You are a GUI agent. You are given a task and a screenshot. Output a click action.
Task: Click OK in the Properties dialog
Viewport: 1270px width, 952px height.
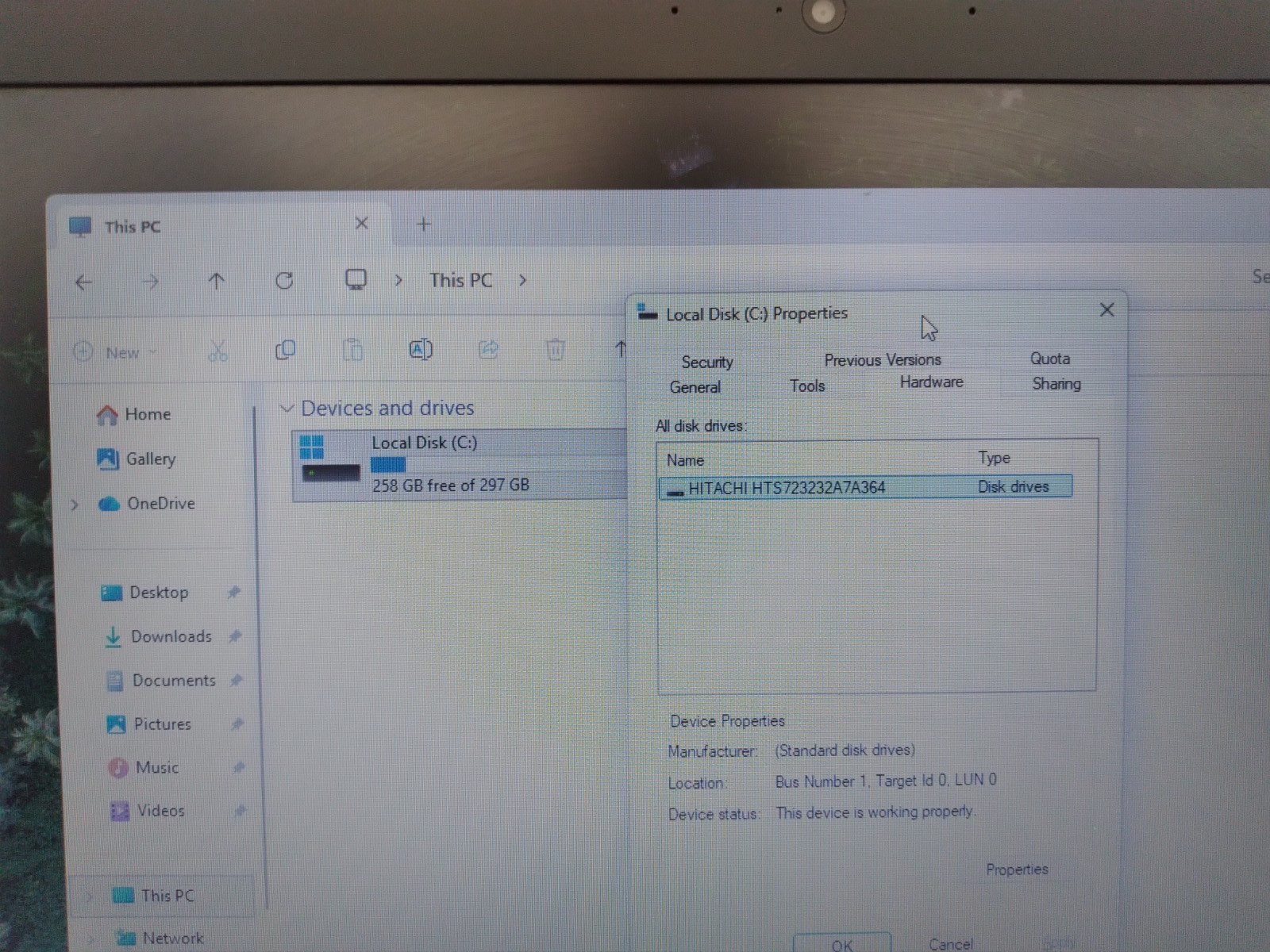click(842, 944)
